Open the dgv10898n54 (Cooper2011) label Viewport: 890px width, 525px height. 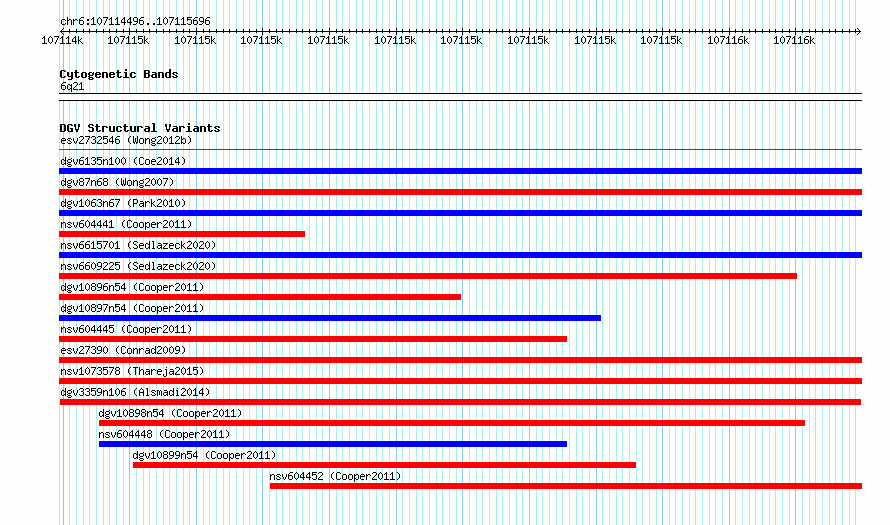[170, 413]
